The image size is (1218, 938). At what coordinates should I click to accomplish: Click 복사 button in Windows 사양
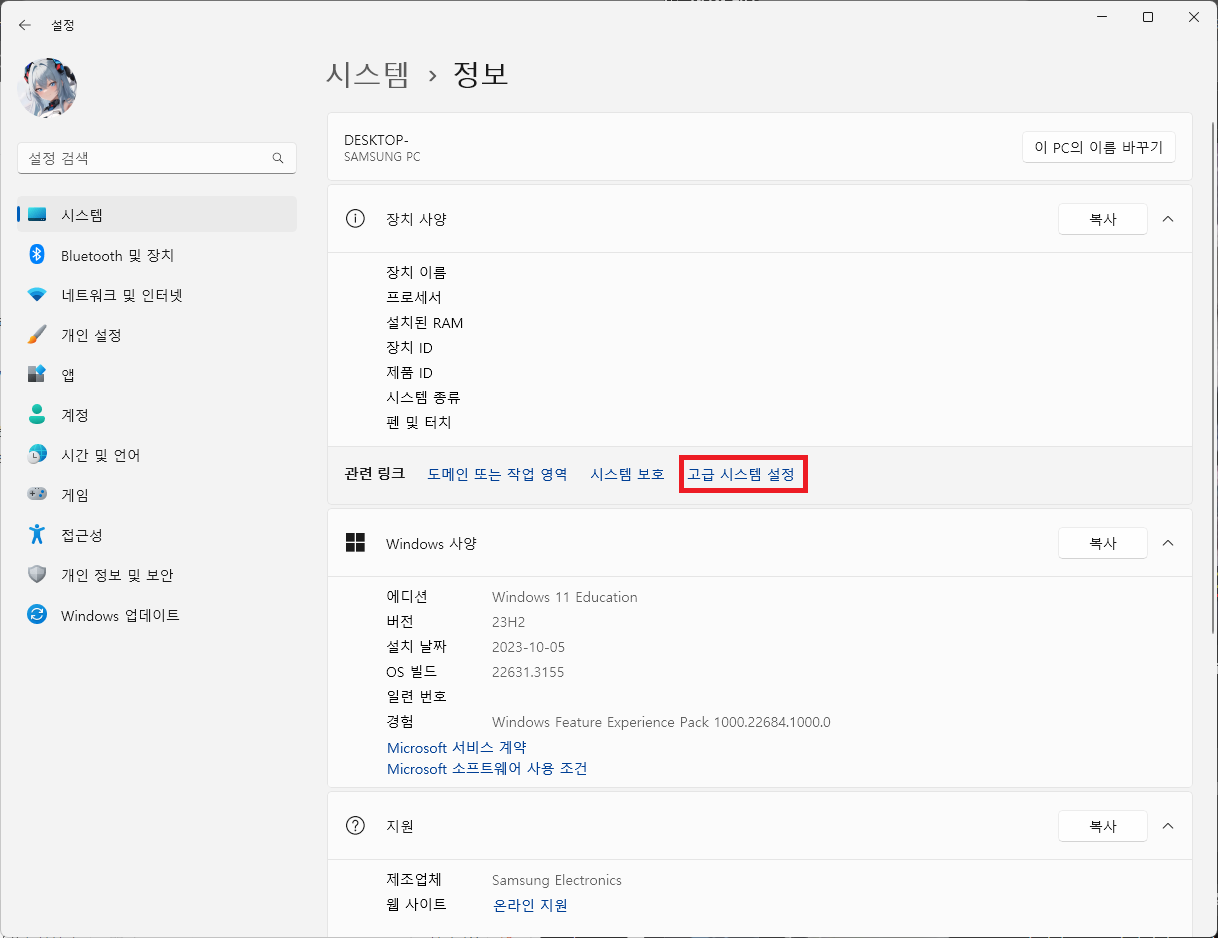click(x=1103, y=543)
